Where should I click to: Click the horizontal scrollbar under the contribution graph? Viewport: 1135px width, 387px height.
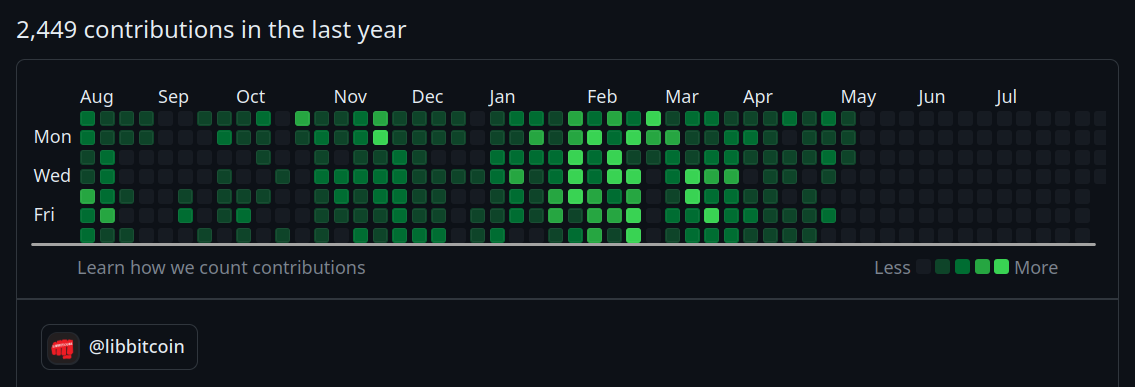[563, 244]
